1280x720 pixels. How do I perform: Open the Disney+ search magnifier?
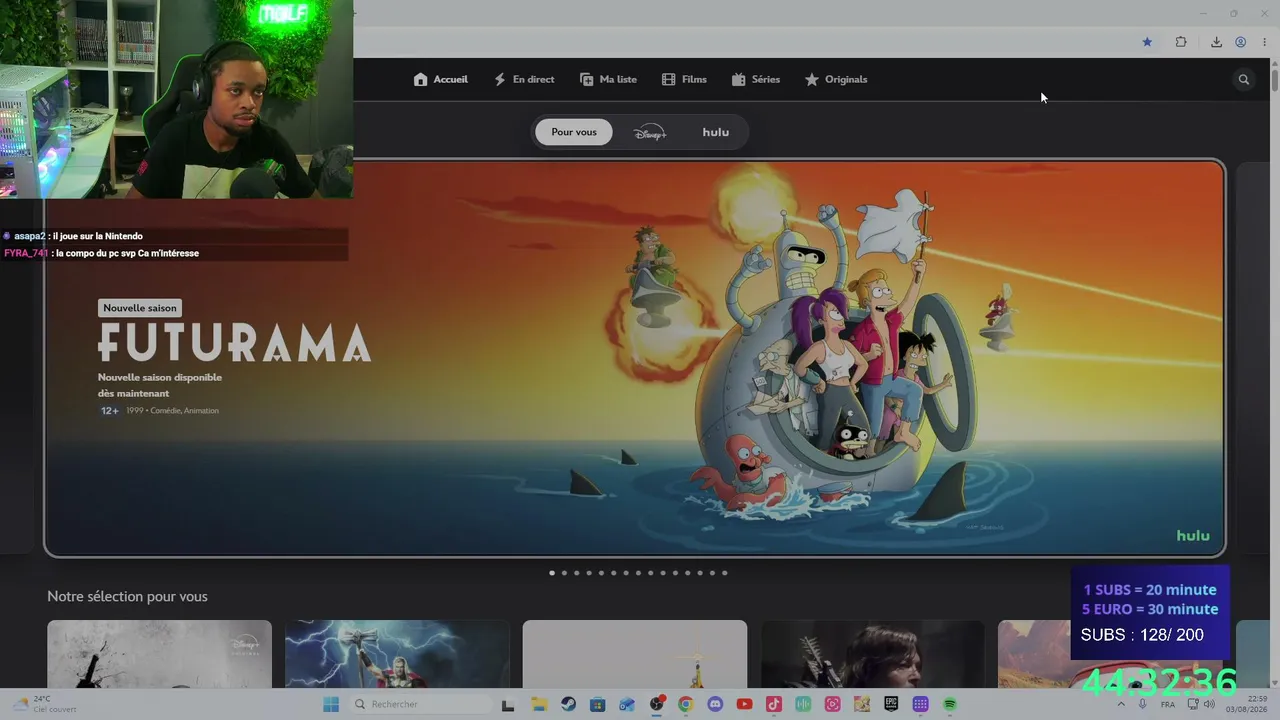coord(1244,80)
